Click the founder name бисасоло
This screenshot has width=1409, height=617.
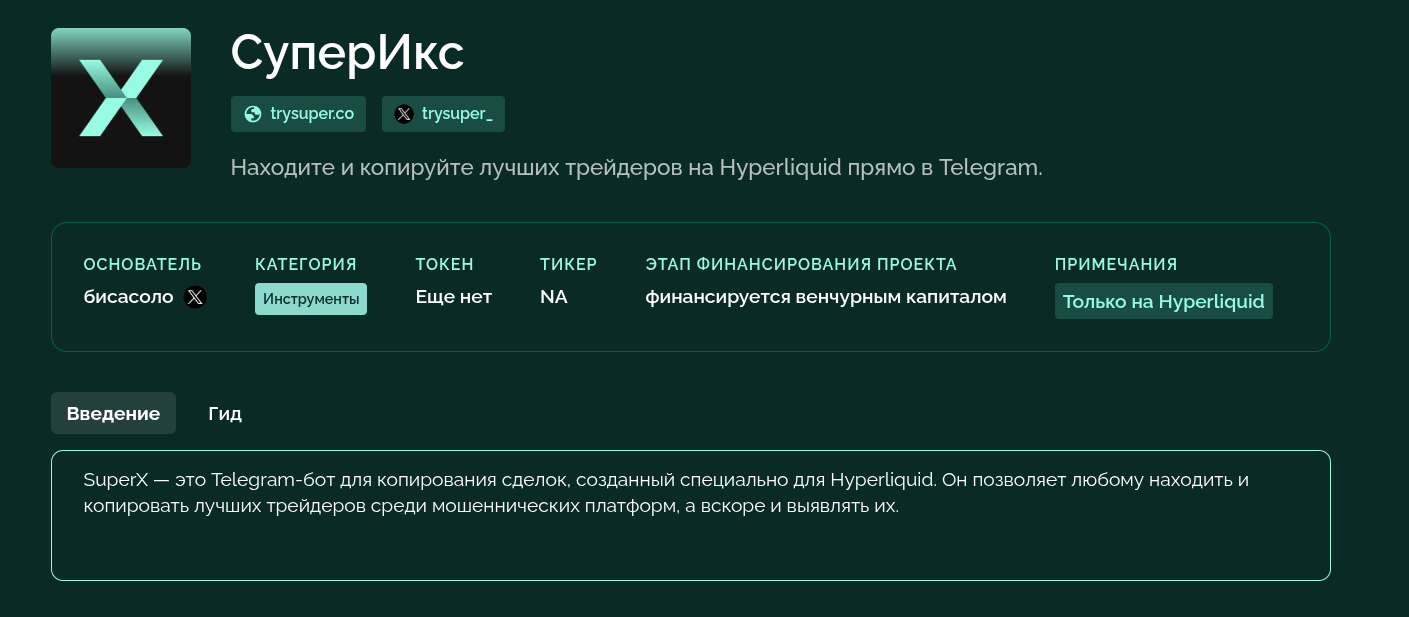(x=129, y=297)
